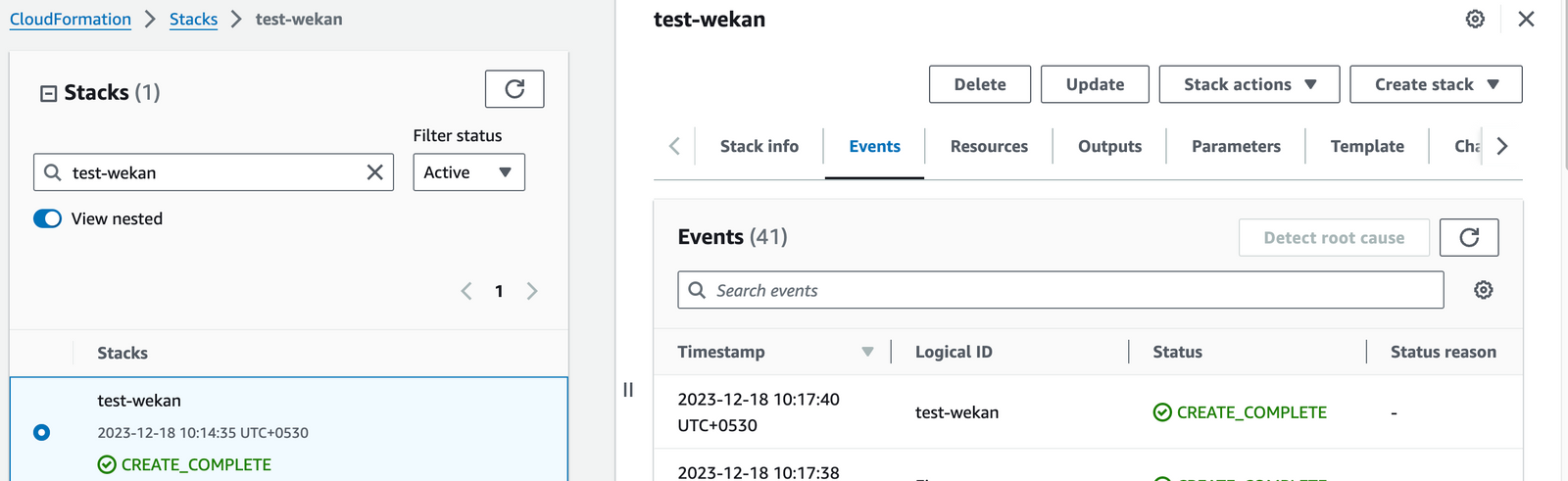The height and width of the screenshot is (481, 1568).
Task: Expand Create stack dropdown
Action: tap(1436, 84)
